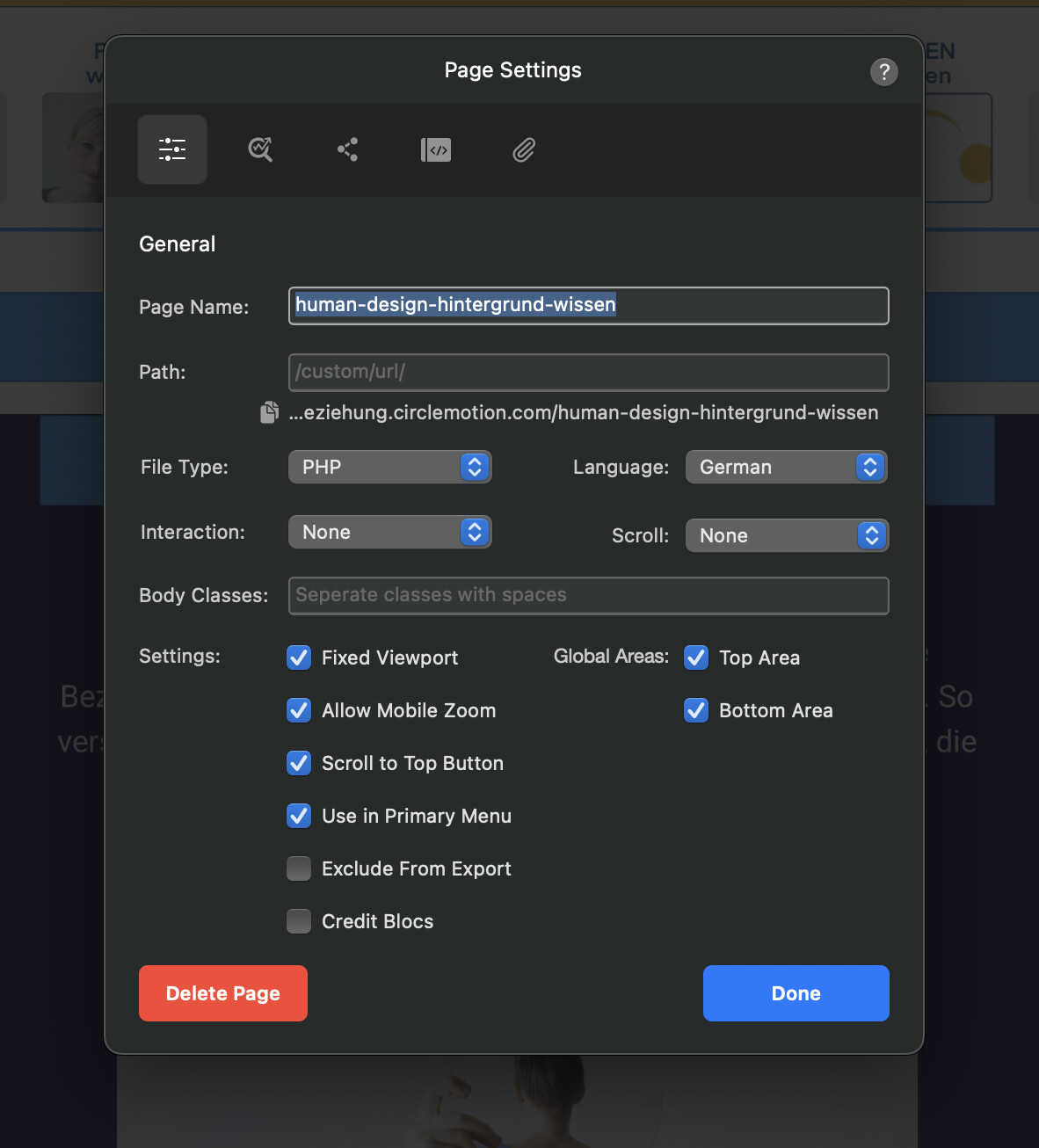The width and height of the screenshot is (1039, 1148).
Task: Click the Delete Page button
Action: [223, 993]
